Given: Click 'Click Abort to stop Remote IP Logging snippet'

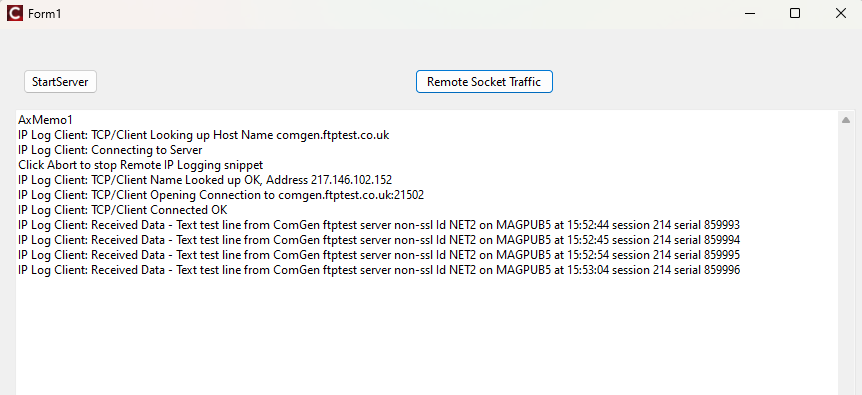Looking at the screenshot, I should pyautogui.click(x=141, y=165).
